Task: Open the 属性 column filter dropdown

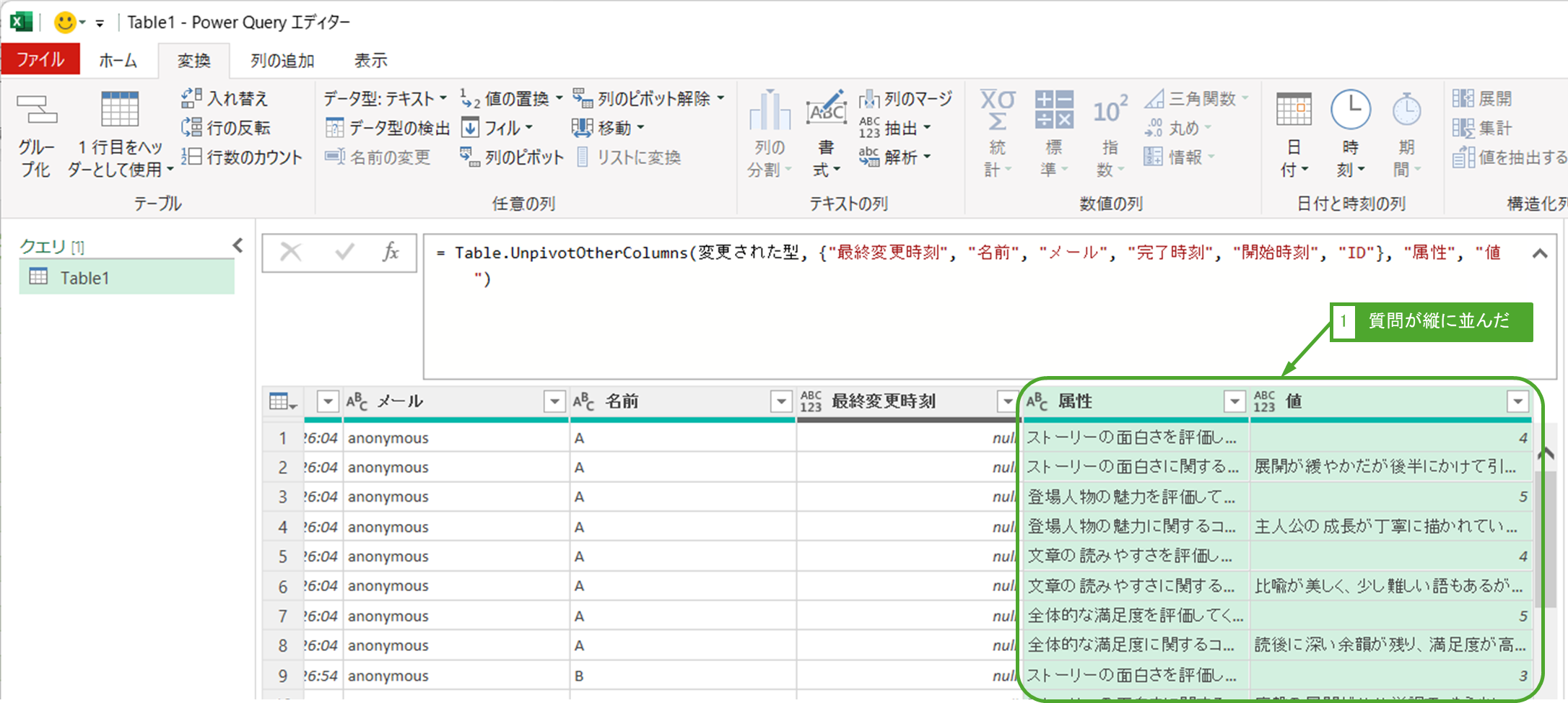Action: (1234, 401)
